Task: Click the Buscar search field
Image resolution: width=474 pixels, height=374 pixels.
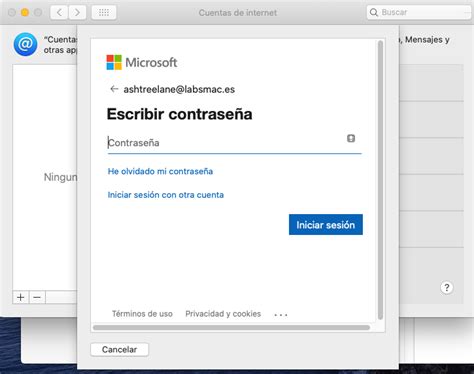Action: pyautogui.click(x=419, y=12)
